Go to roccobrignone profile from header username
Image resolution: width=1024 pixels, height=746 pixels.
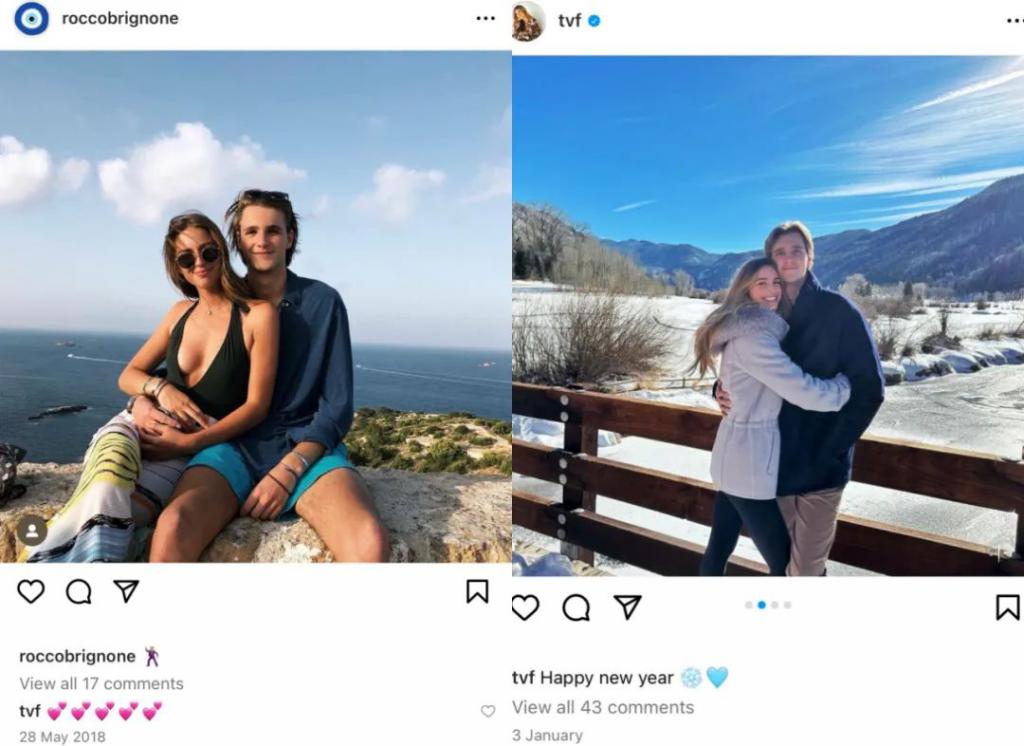pos(120,19)
